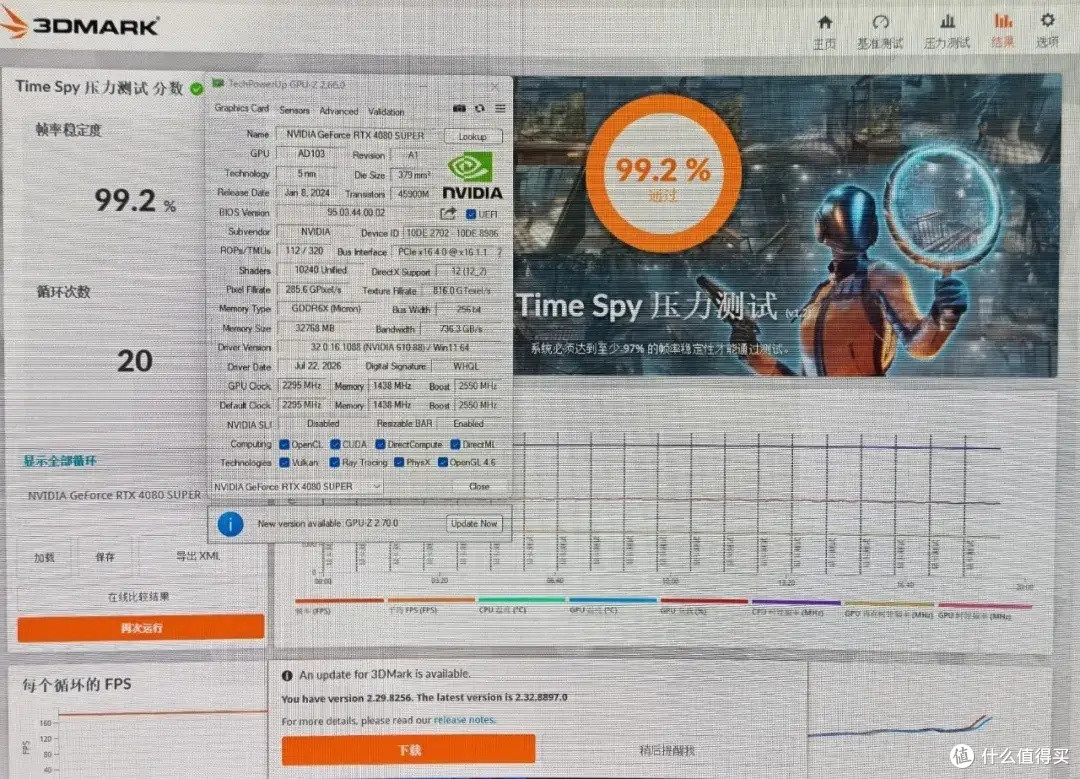This screenshot has height=779, width=1080.
Task: Click the load result button
Action: (x=44, y=558)
